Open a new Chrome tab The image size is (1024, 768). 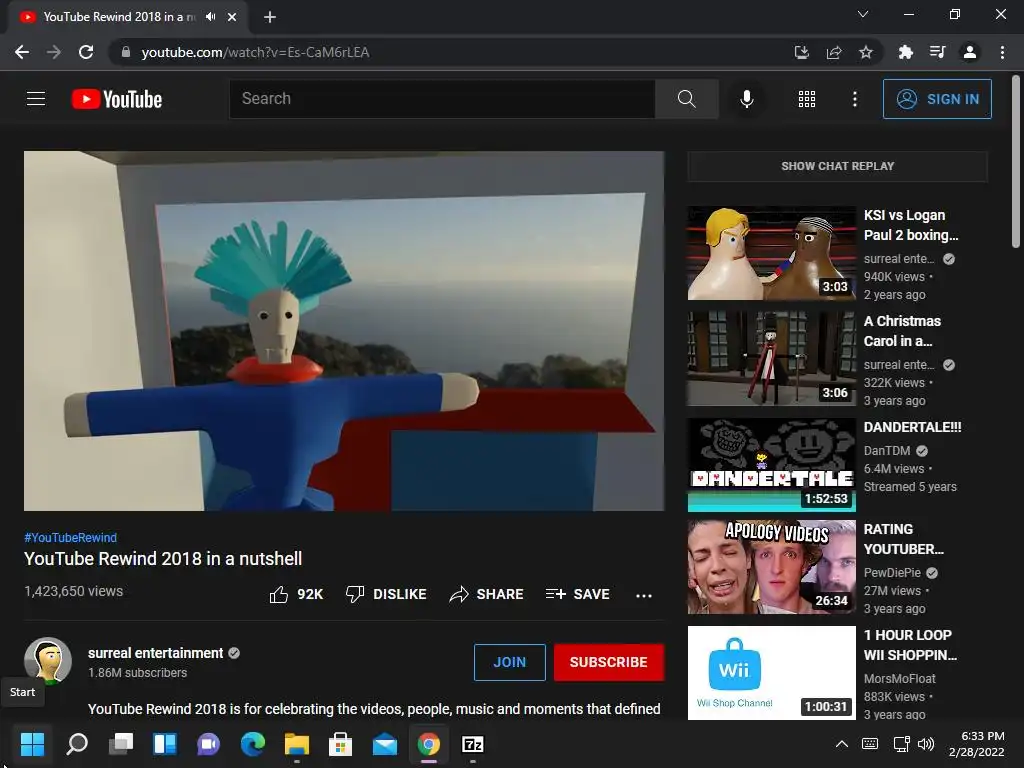point(270,17)
